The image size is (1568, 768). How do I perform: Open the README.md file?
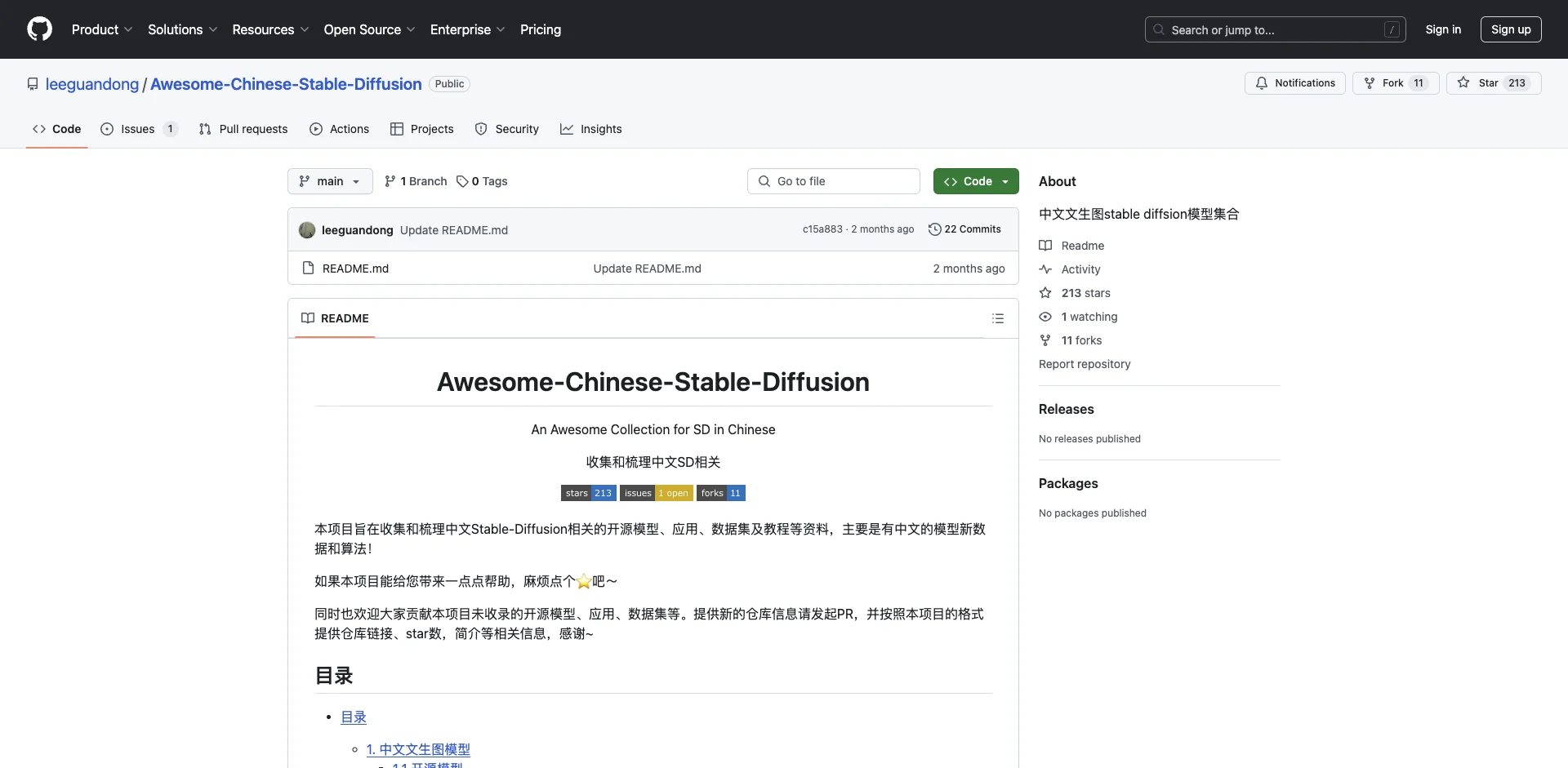[355, 269]
